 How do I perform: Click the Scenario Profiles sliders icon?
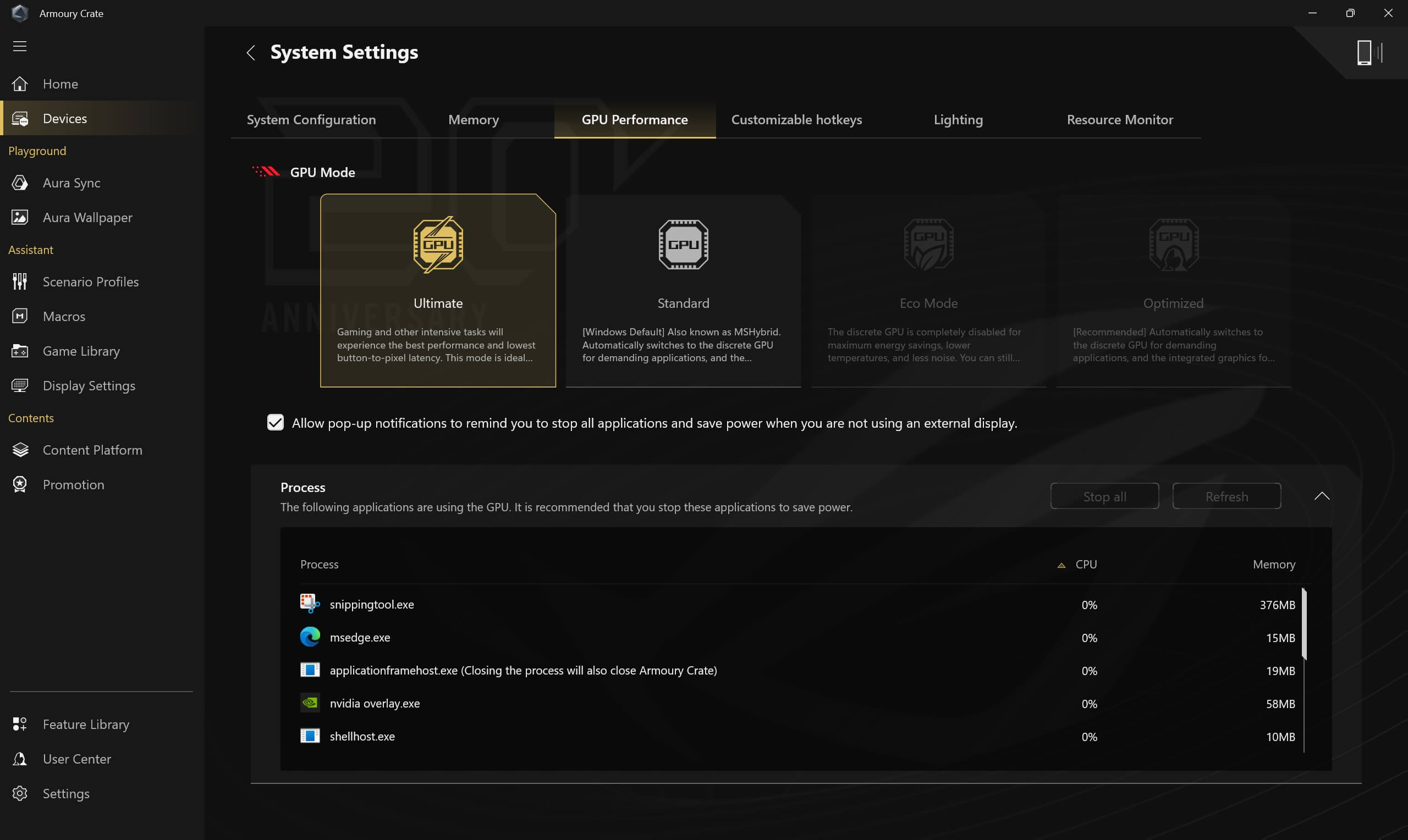coord(20,281)
